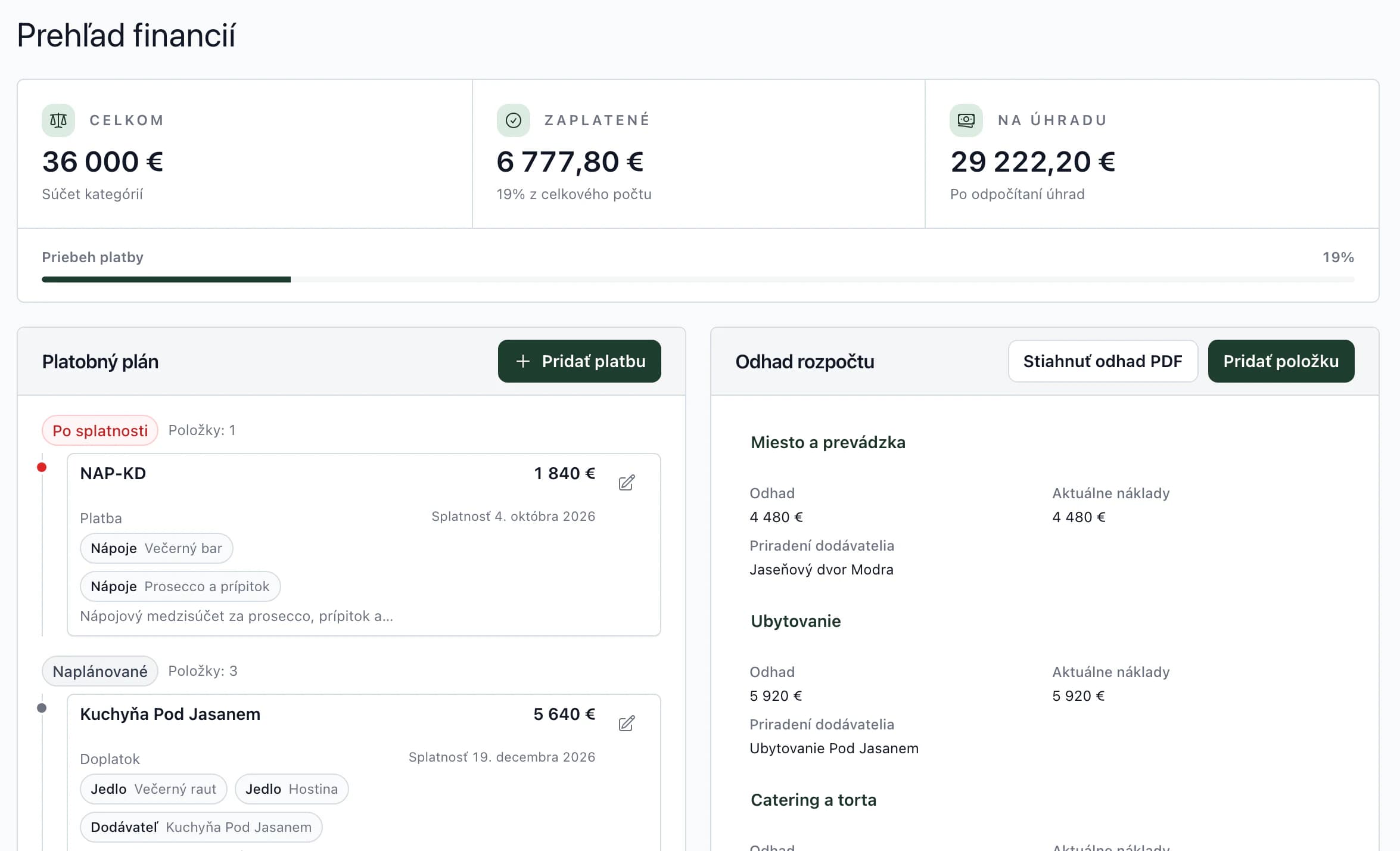Click the Nápoje Večerný bar tag
Image resolution: width=1400 pixels, height=851 pixels.
[x=156, y=548]
